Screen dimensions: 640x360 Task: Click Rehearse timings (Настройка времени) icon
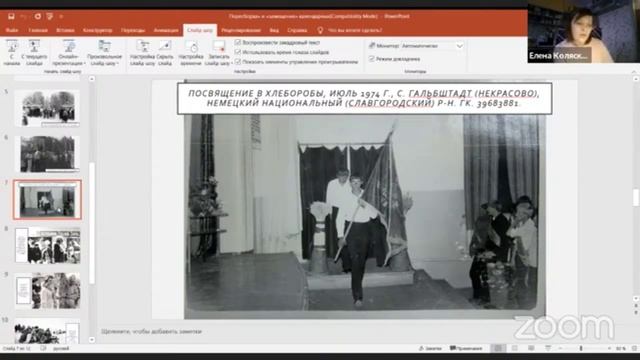coord(191,52)
